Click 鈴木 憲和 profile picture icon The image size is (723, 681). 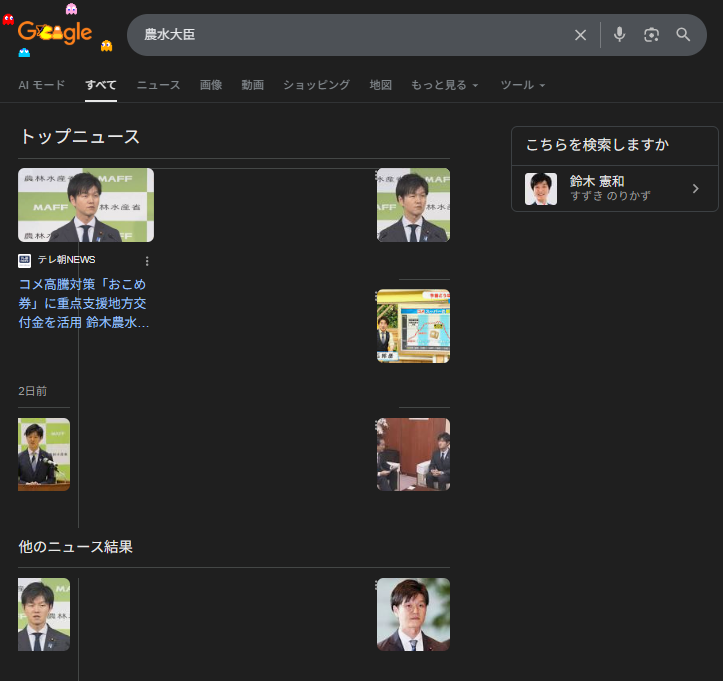point(541,189)
